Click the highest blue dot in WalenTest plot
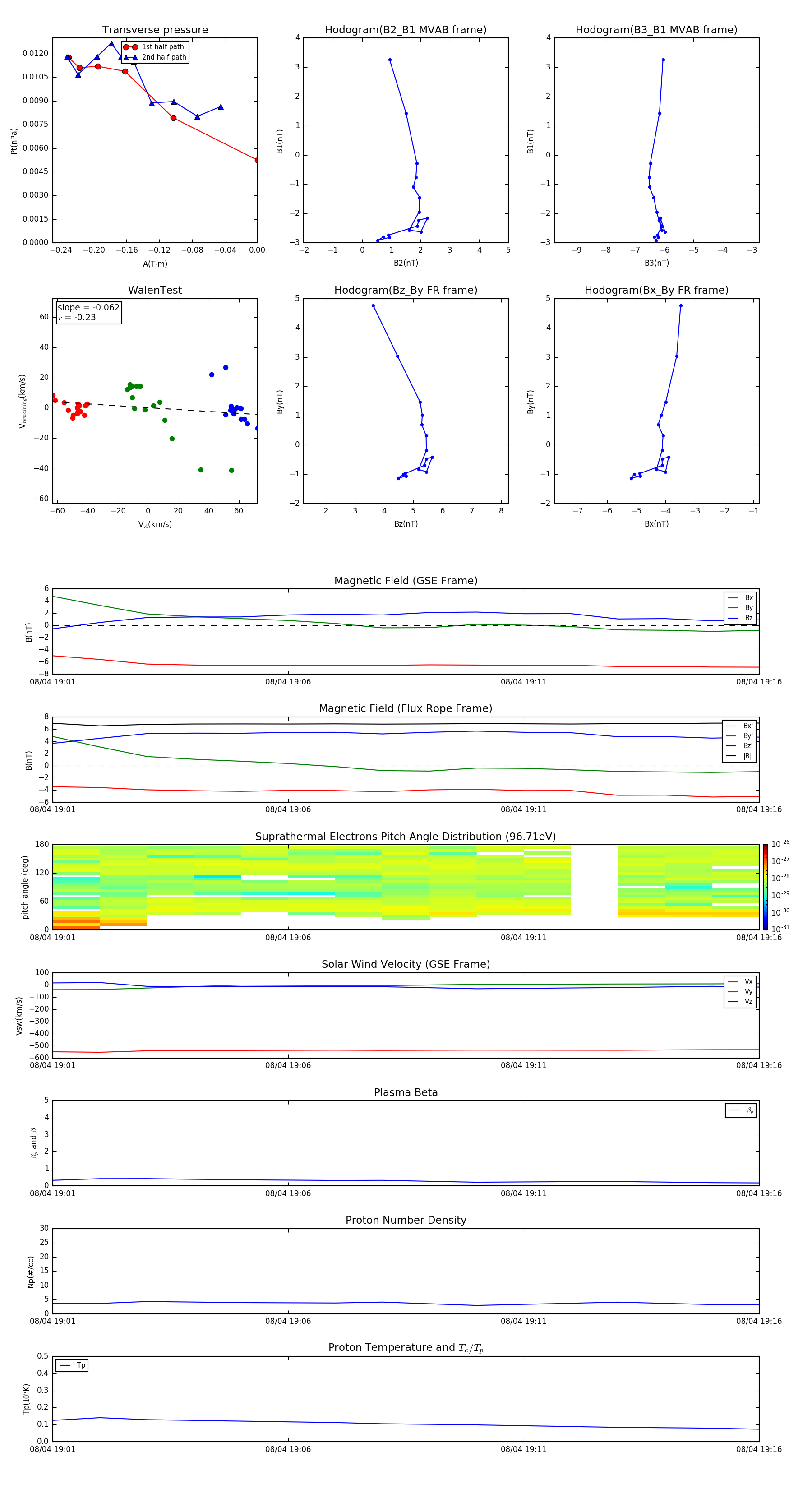Viewport: 812px width, 1489px height. pos(226,368)
